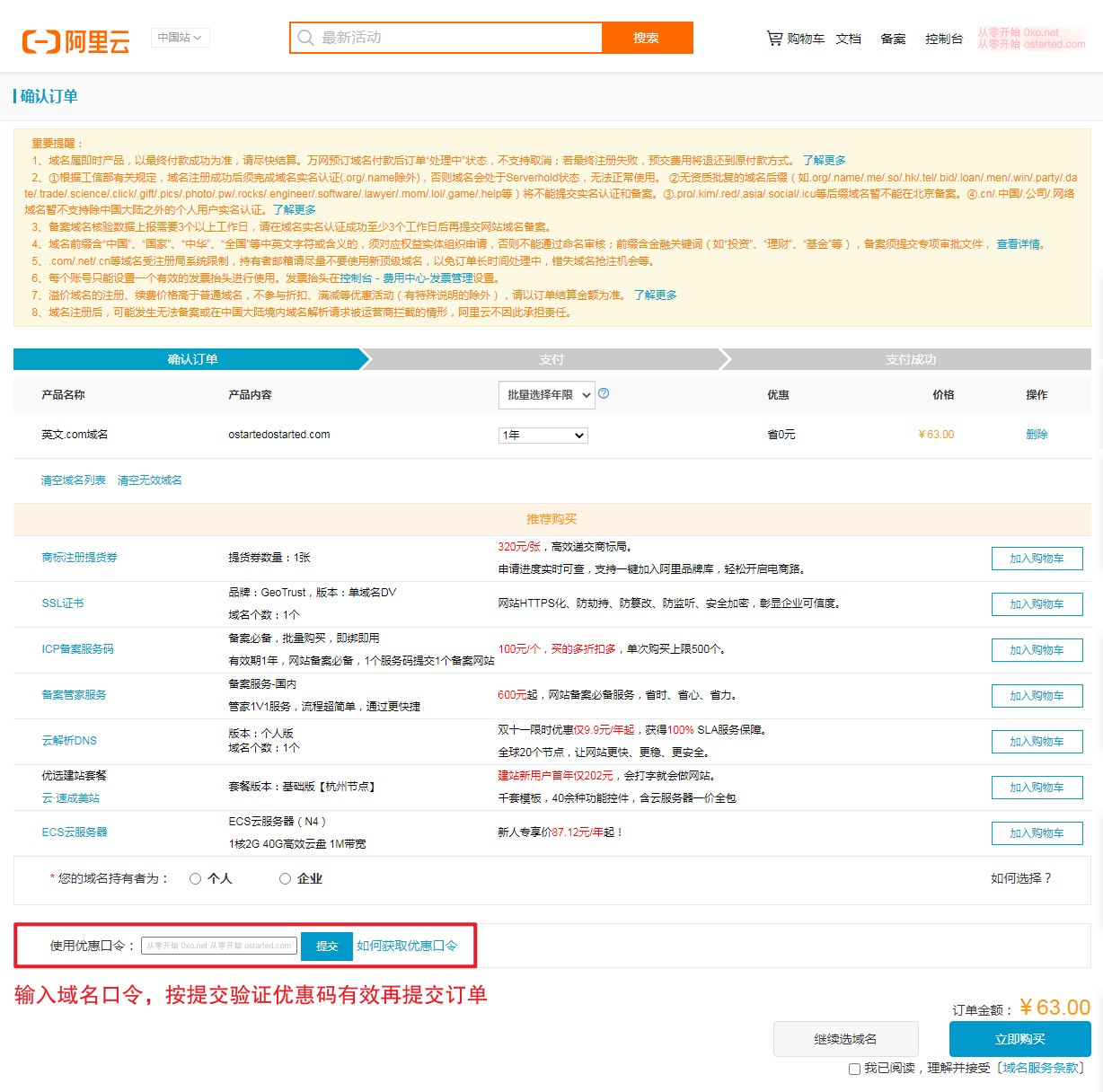The width and height of the screenshot is (1103, 1092).
Task: Open the 如何获取优惠口令 link
Action: coord(407,946)
